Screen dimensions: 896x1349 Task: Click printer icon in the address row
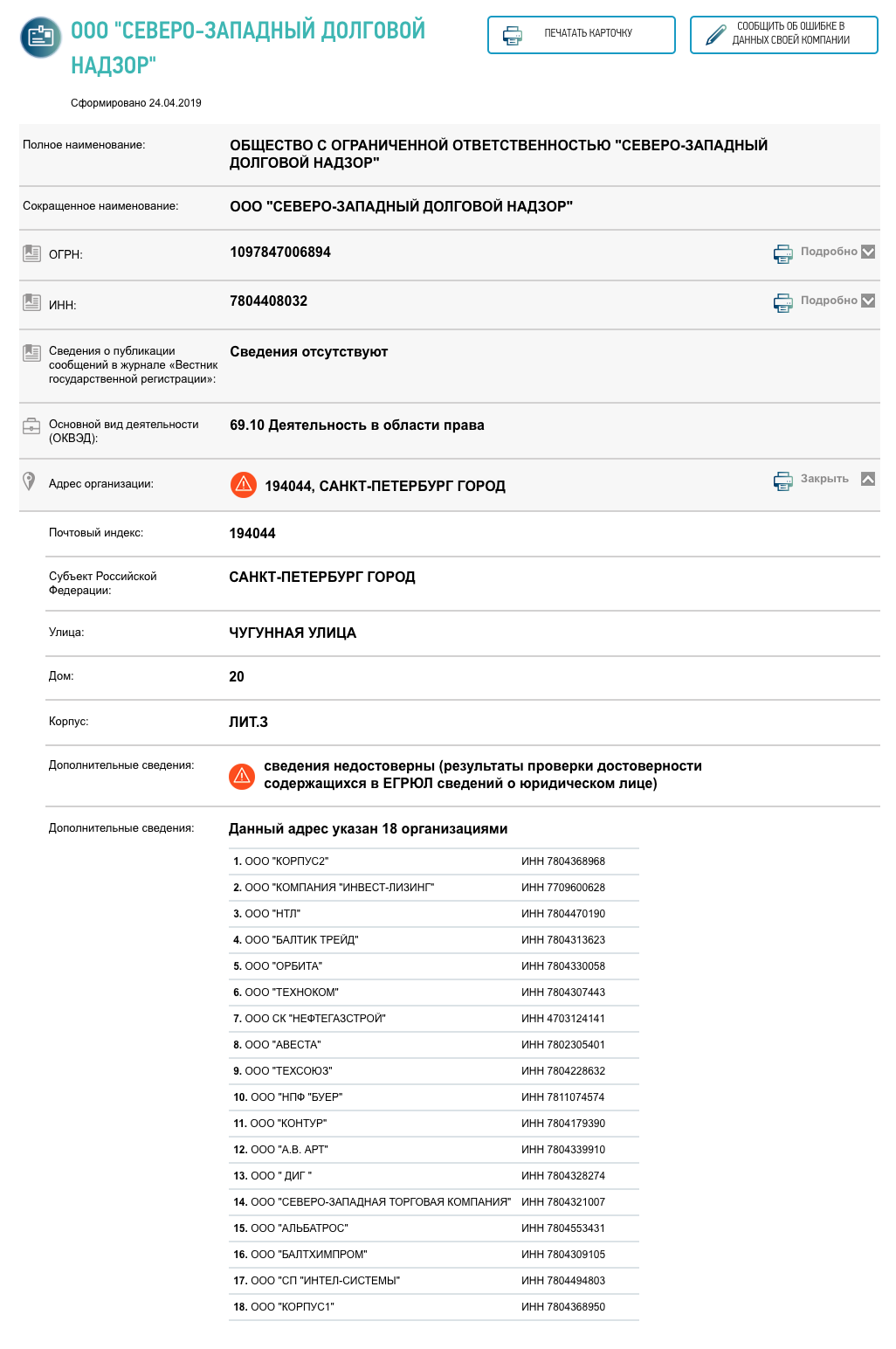point(782,481)
